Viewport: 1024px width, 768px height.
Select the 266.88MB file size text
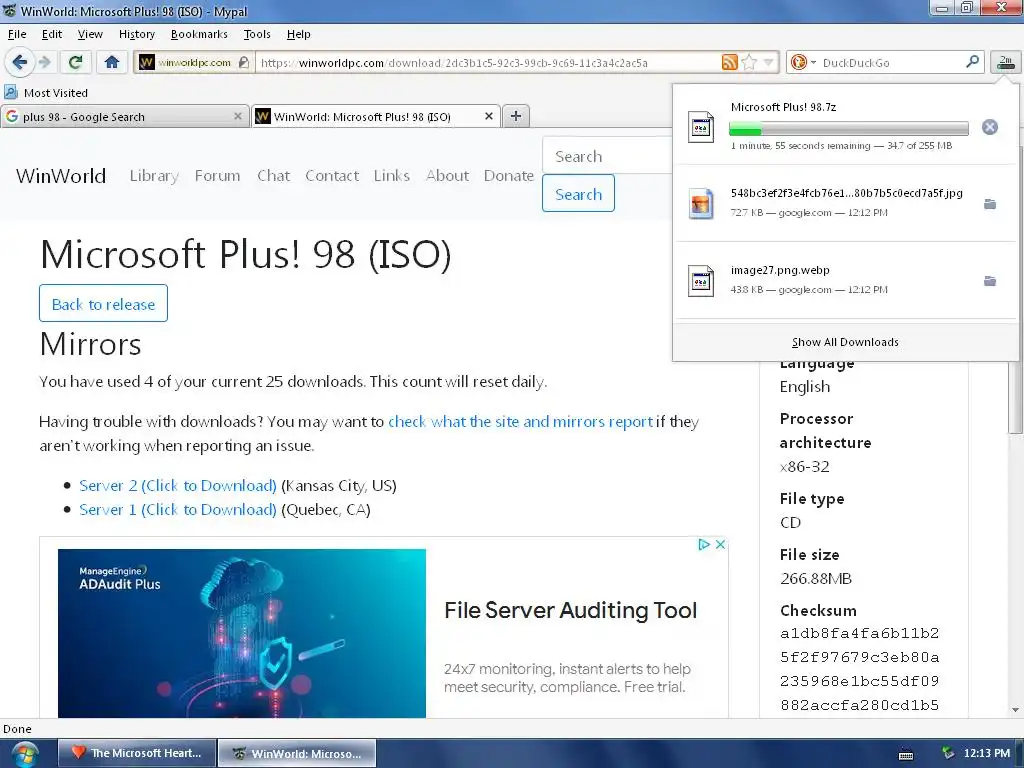[x=816, y=579]
